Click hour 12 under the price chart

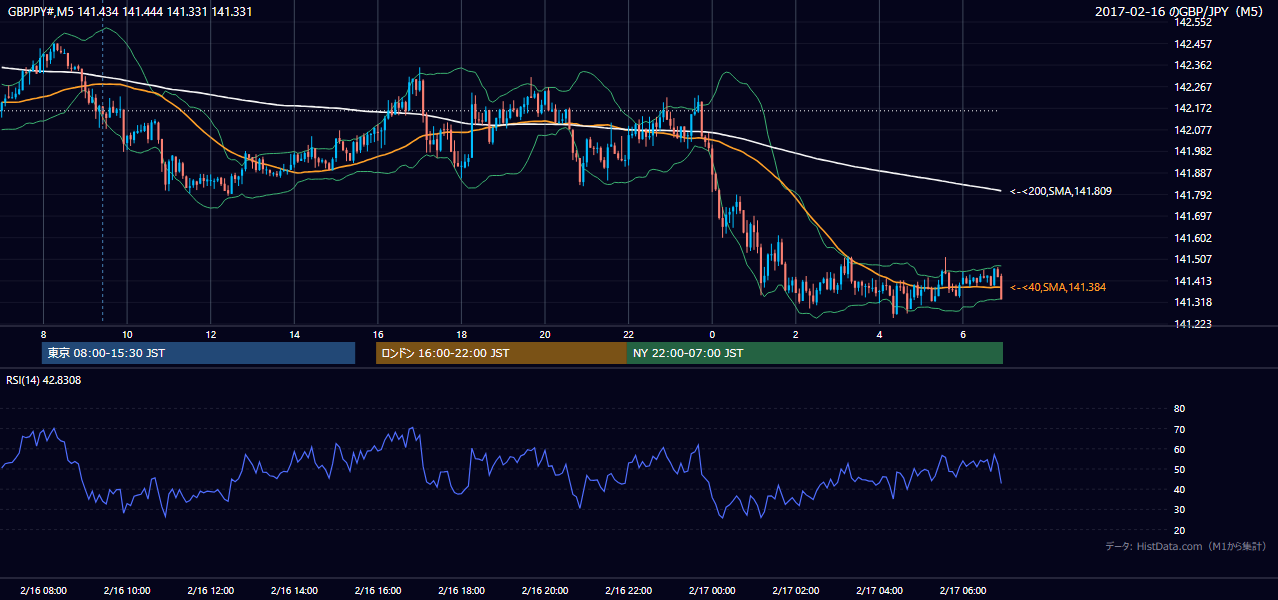(x=210, y=335)
